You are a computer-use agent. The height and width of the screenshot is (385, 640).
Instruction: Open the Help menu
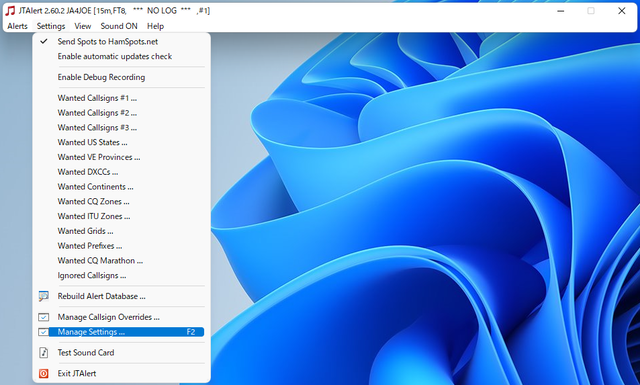click(x=155, y=26)
